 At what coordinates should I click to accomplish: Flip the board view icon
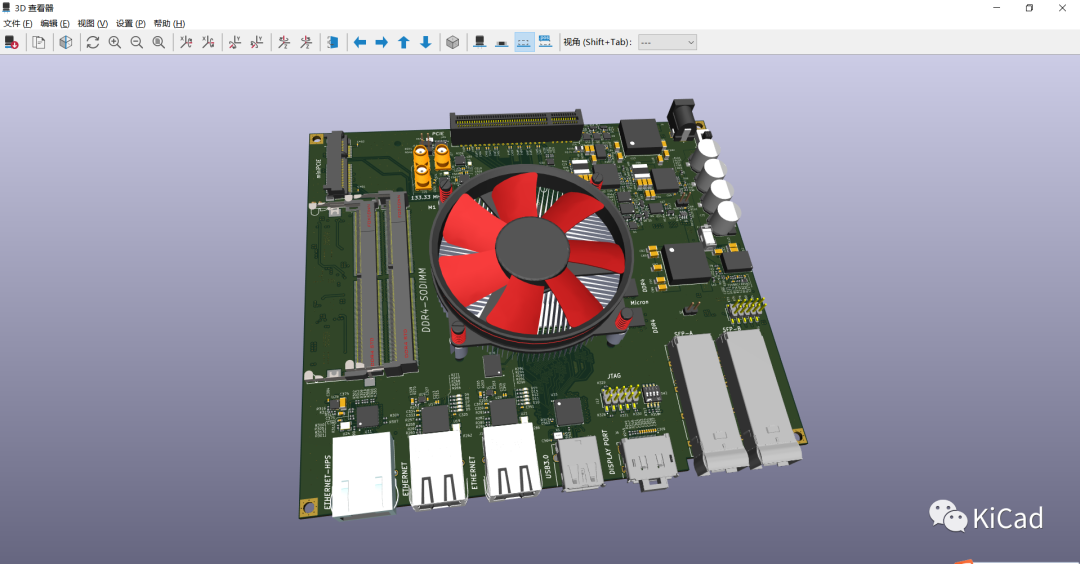click(x=333, y=42)
